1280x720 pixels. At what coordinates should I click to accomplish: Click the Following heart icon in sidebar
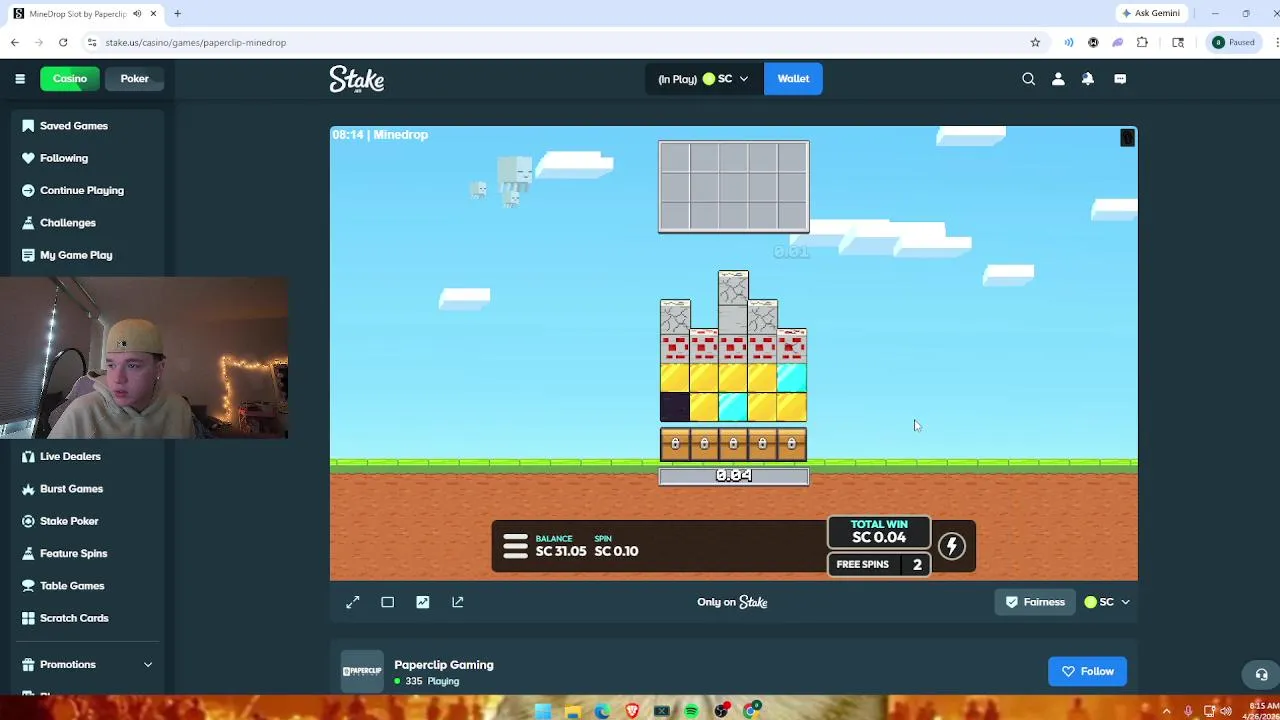[x=28, y=158]
